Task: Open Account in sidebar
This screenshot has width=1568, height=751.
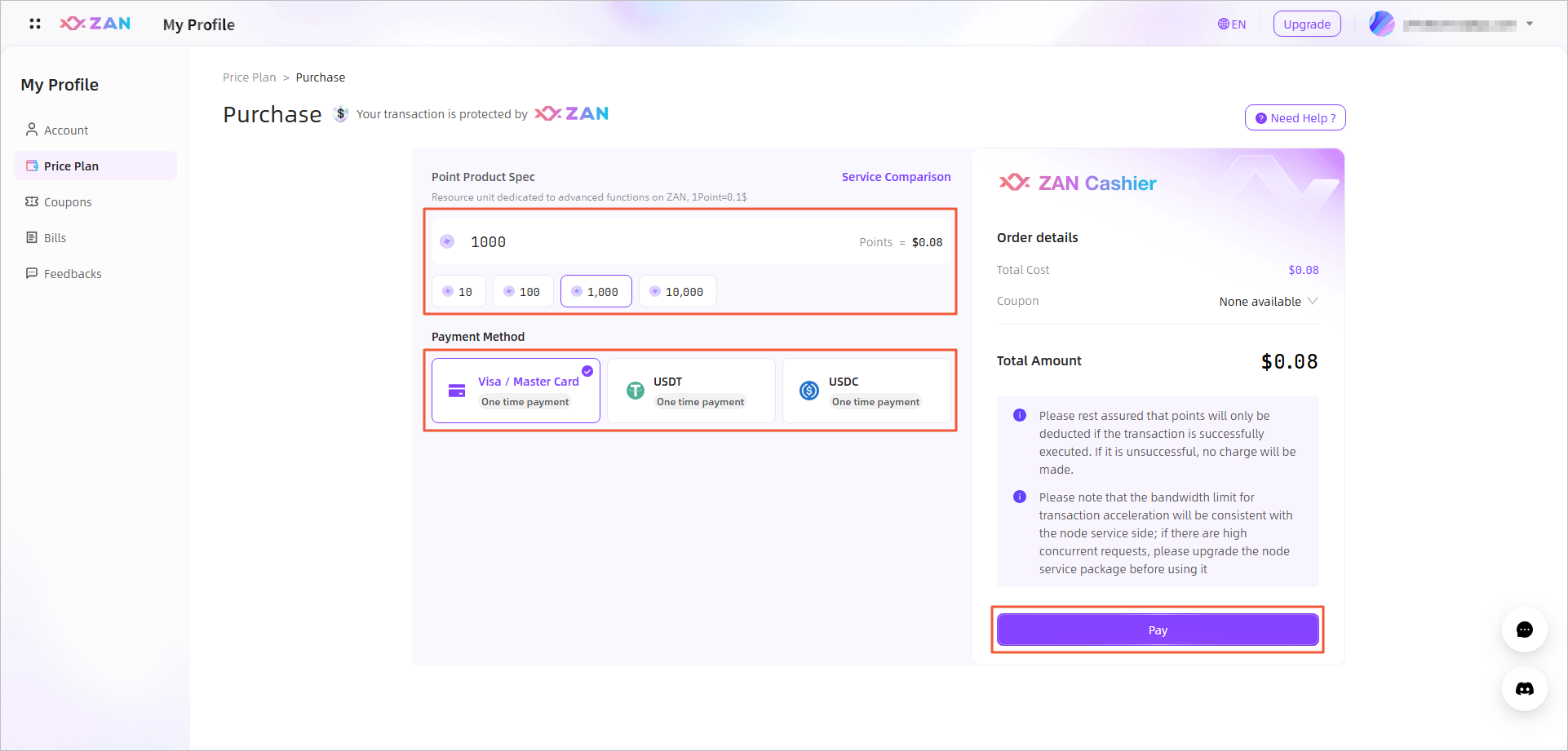Action: [x=95, y=130]
